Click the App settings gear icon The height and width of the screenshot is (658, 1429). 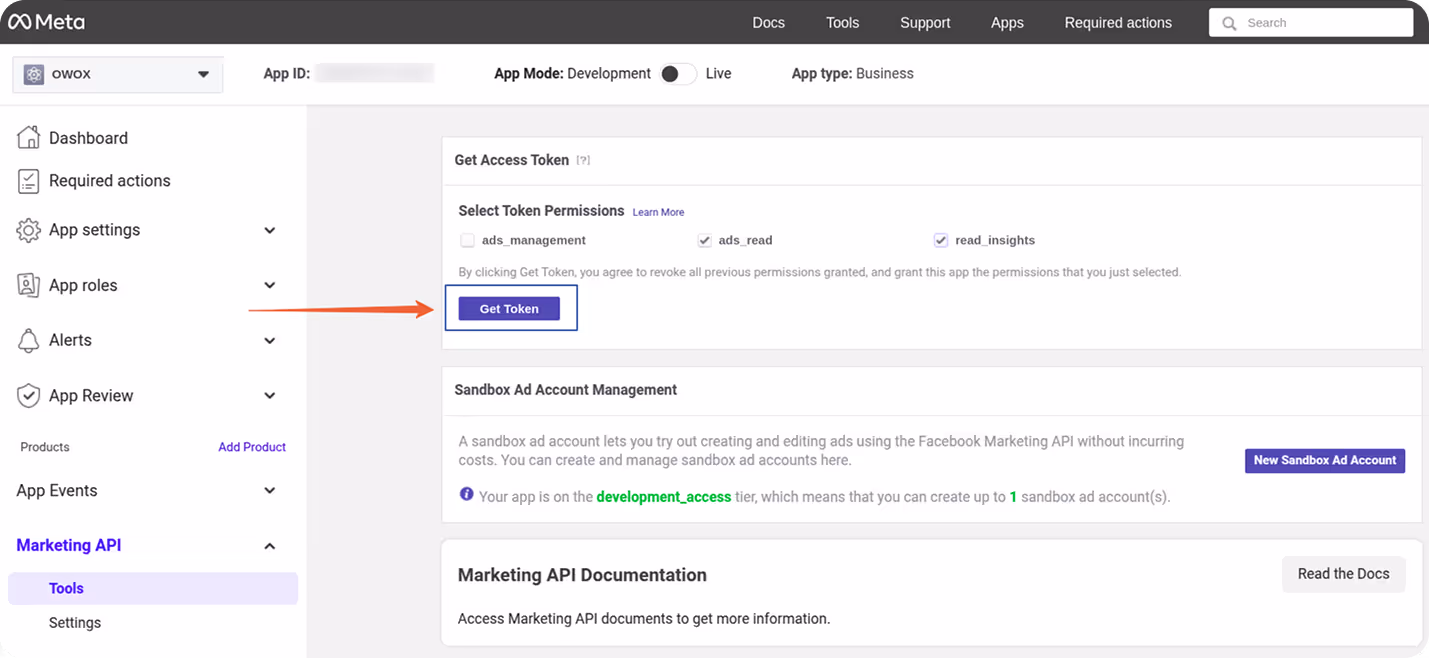coord(29,229)
